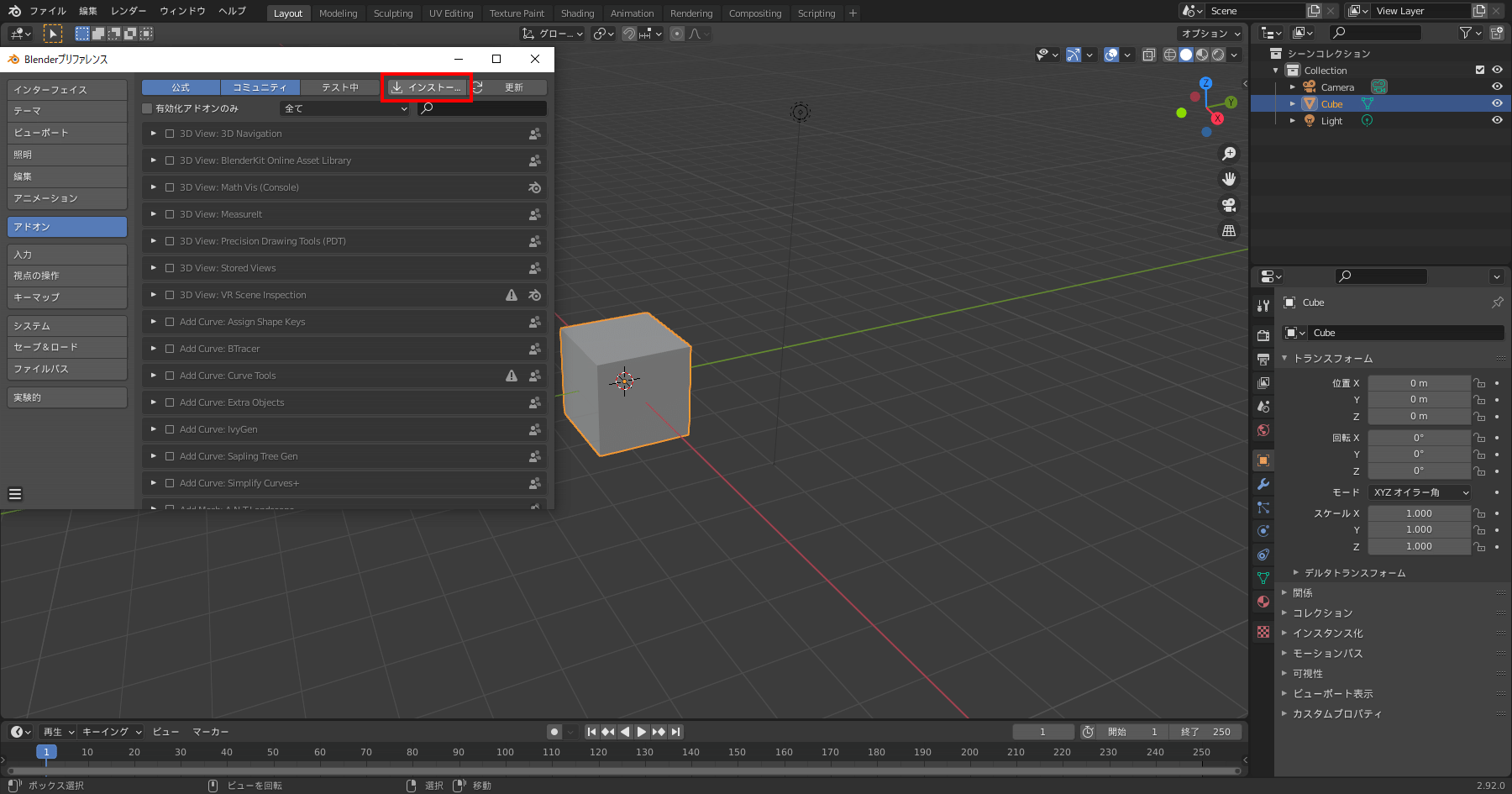Click the pin icon in Properties header
The height and width of the screenshot is (794, 1512).
[1497, 302]
